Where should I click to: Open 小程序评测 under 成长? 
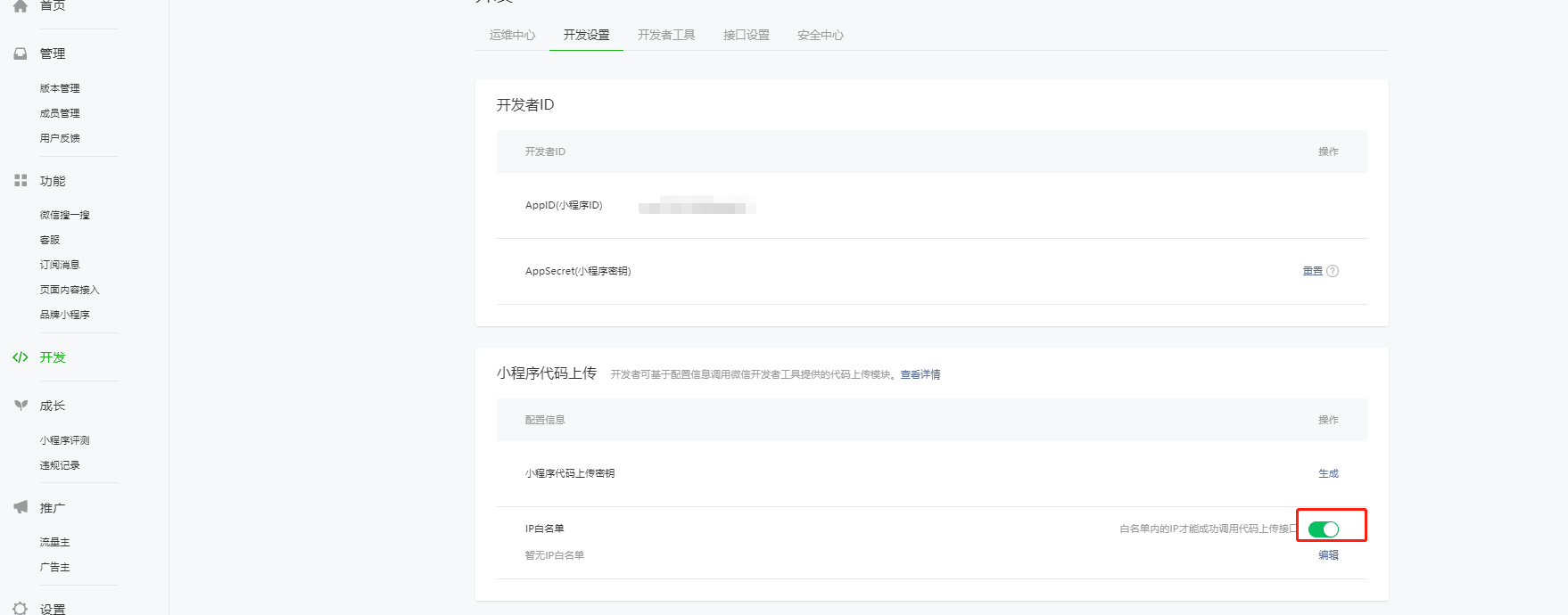point(64,440)
